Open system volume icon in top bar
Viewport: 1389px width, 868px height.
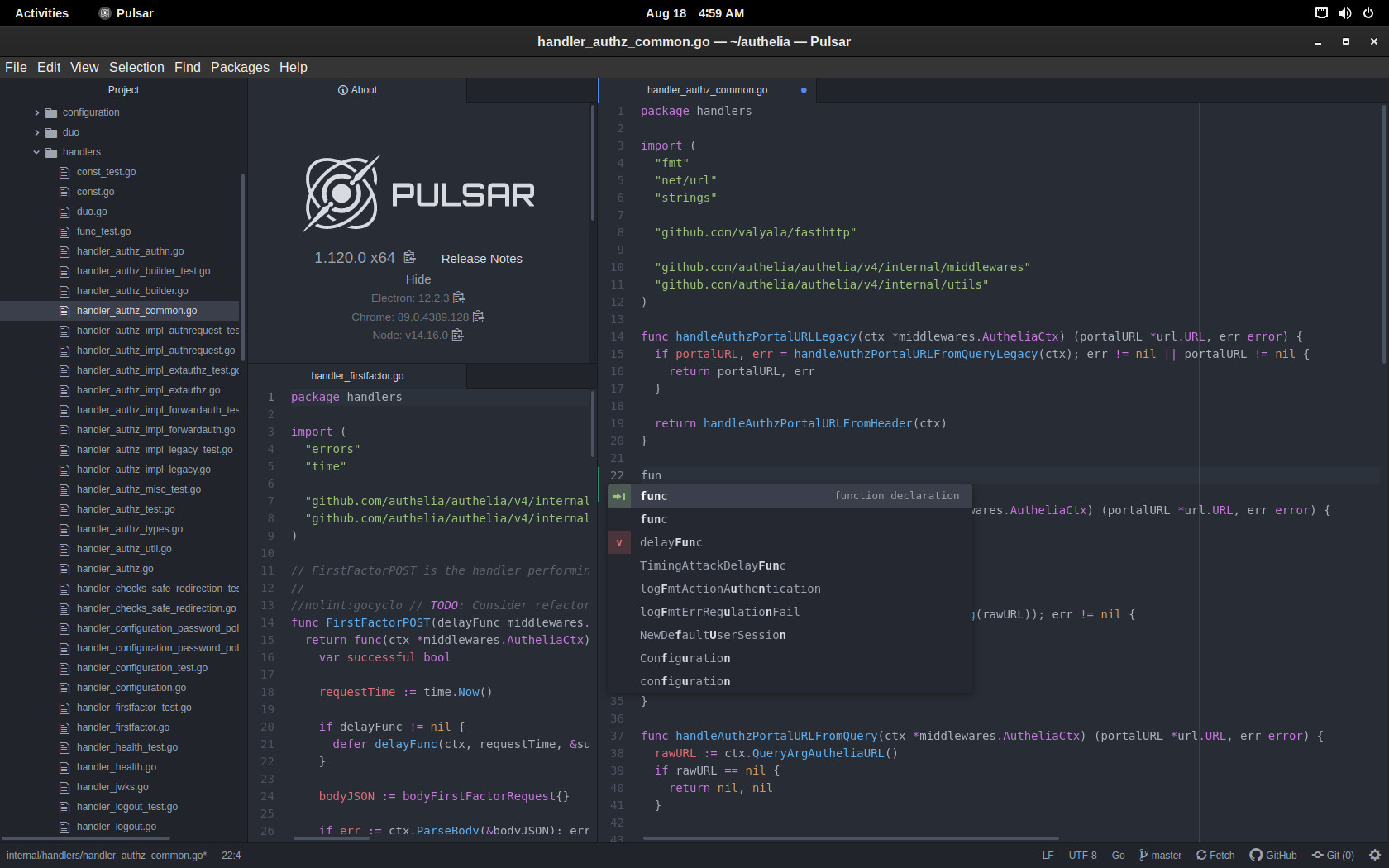[x=1345, y=13]
